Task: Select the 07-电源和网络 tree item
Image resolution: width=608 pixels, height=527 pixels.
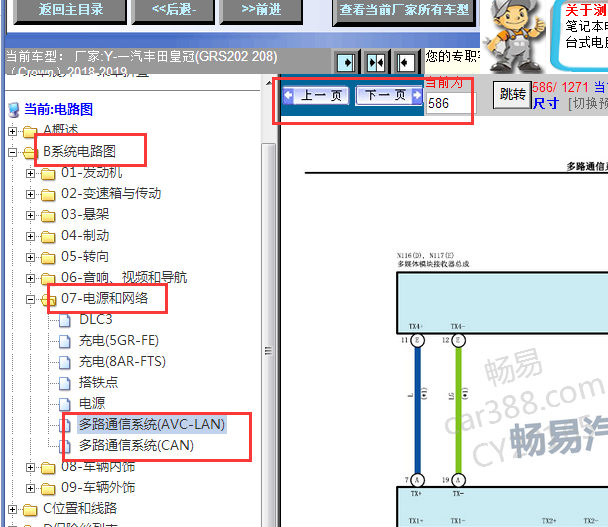Action: coord(104,298)
